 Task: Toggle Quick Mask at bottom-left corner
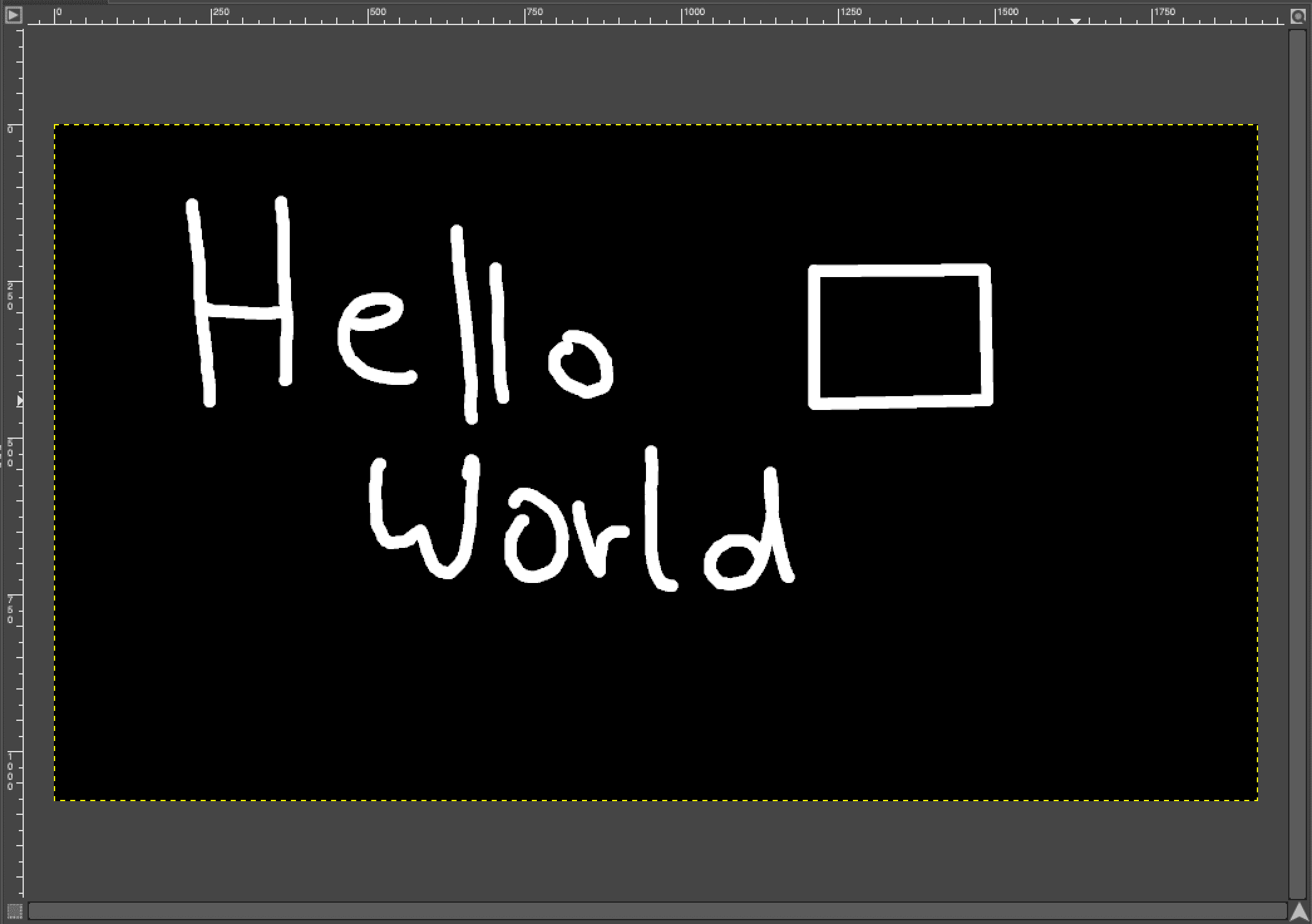(x=14, y=911)
